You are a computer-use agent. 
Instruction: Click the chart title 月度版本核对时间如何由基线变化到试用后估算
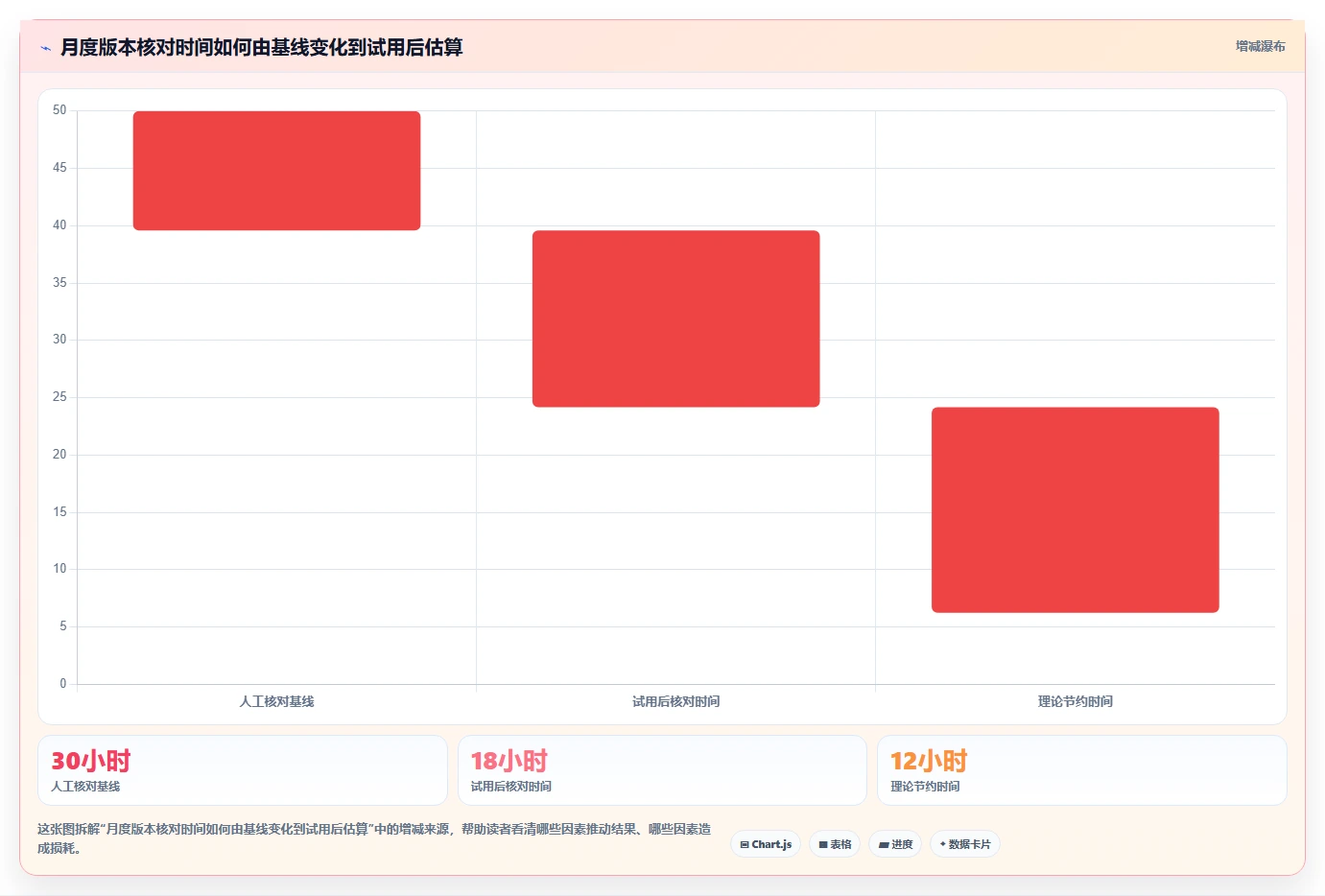click(261, 47)
